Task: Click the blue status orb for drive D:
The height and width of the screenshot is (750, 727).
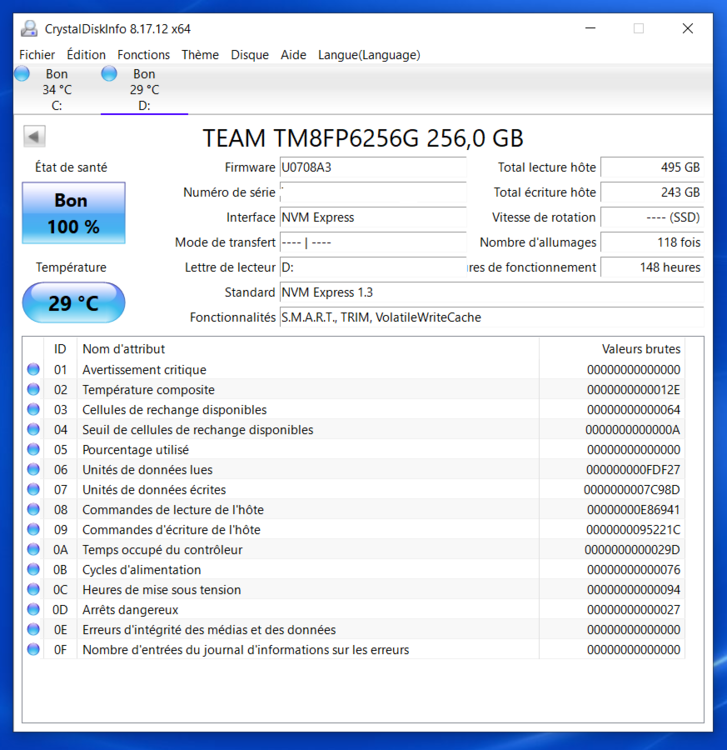Action: tap(109, 74)
